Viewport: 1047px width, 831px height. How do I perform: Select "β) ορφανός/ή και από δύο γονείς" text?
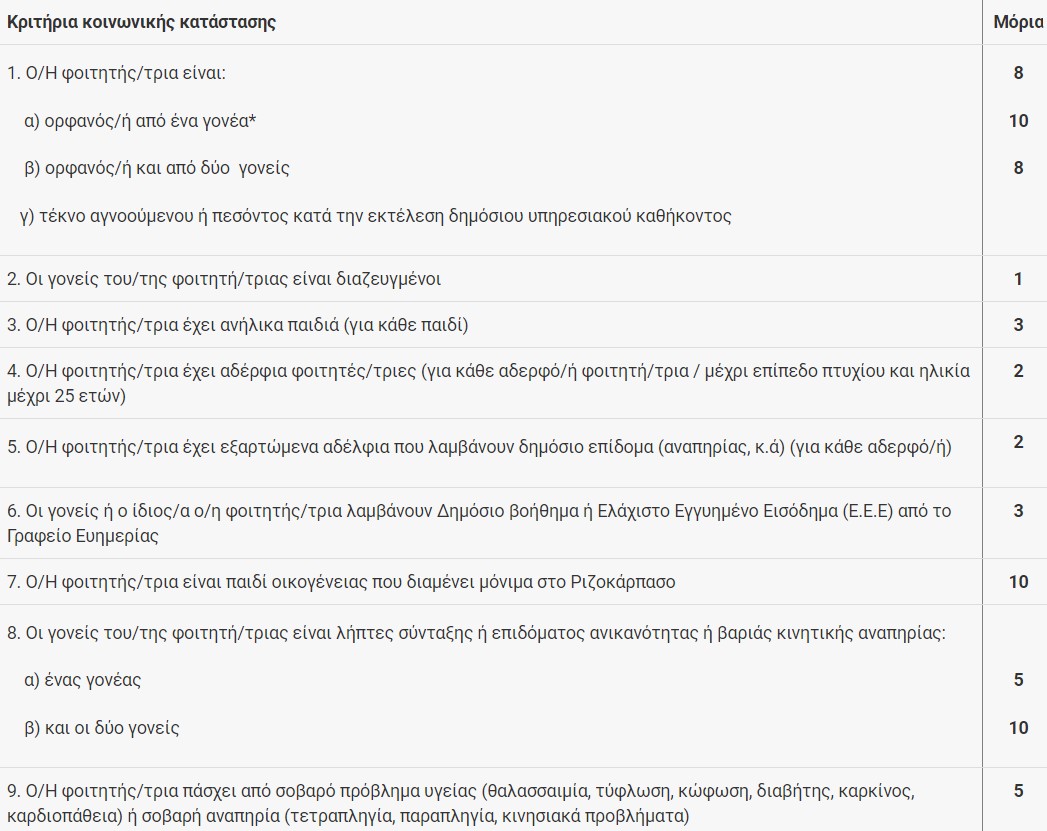coord(157,168)
